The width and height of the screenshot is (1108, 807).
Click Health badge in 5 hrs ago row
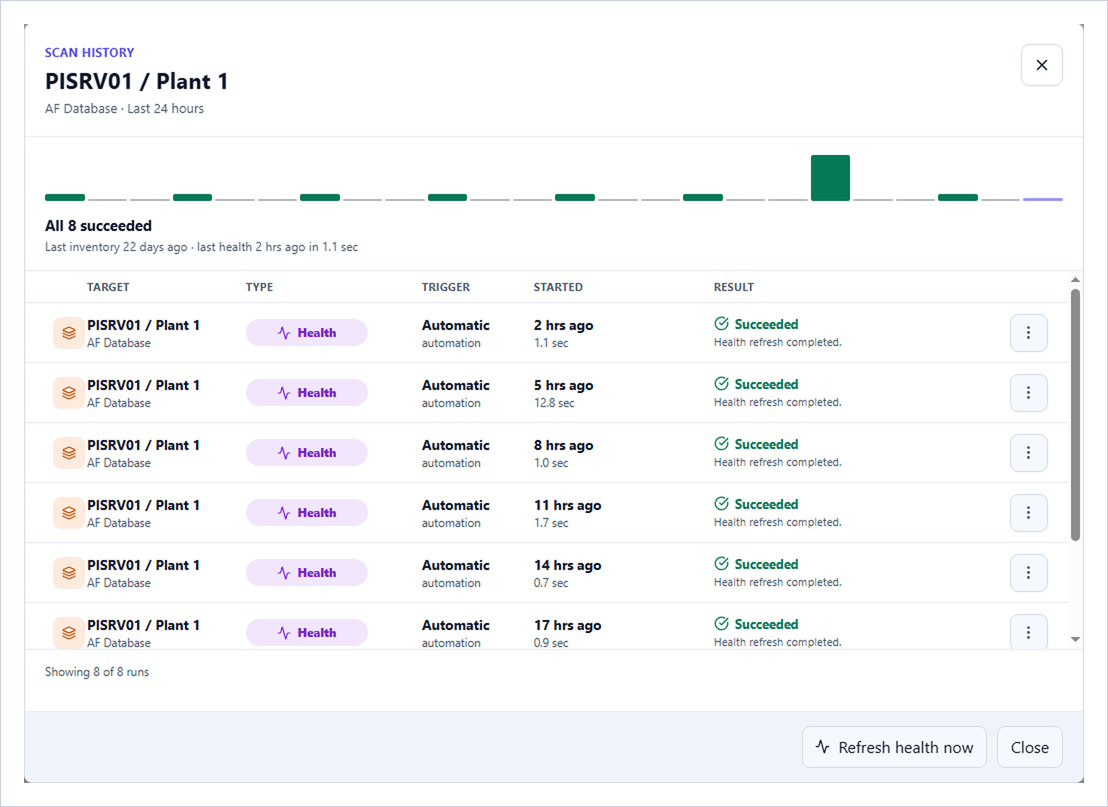pyautogui.click(x=307, y=393)
